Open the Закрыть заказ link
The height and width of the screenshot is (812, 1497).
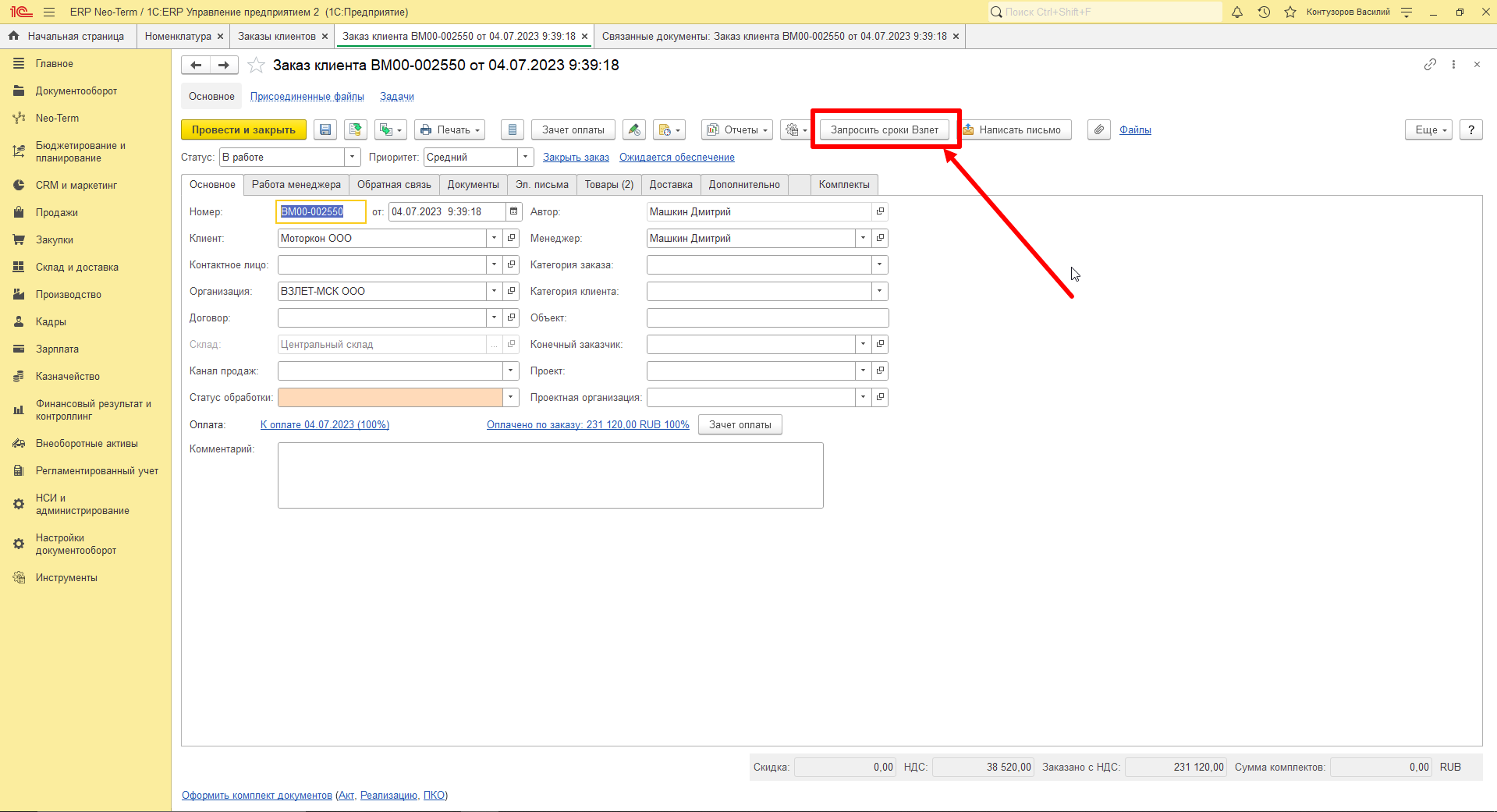(576, 158)
